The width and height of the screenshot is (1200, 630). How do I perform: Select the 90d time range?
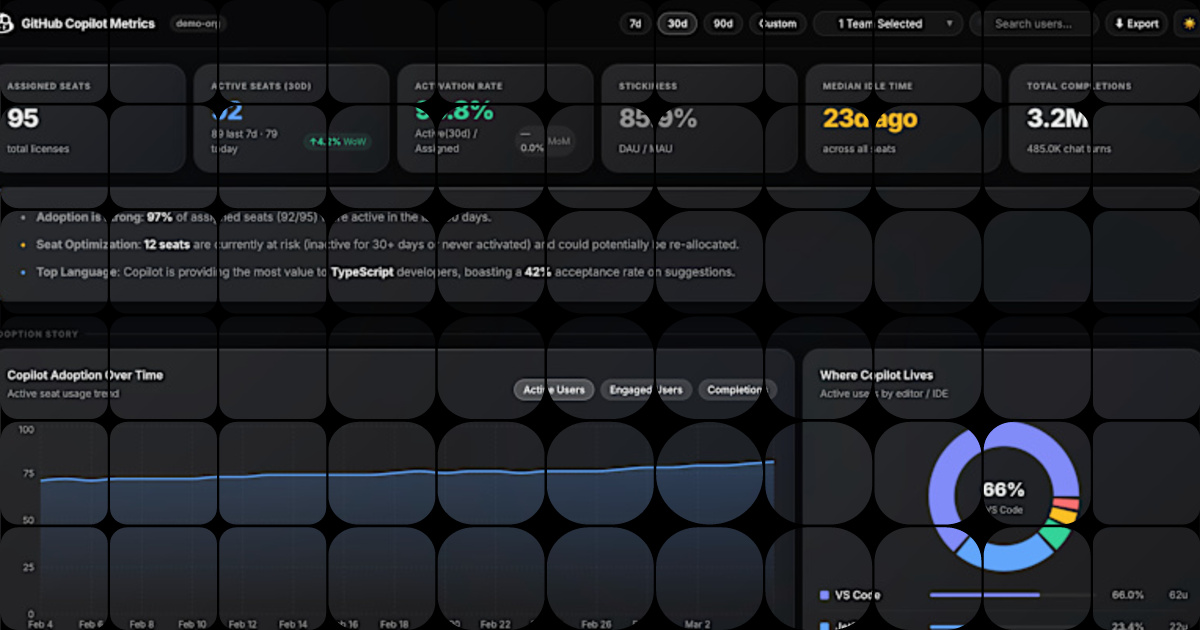pyautogui.click(x=723, y=23)
